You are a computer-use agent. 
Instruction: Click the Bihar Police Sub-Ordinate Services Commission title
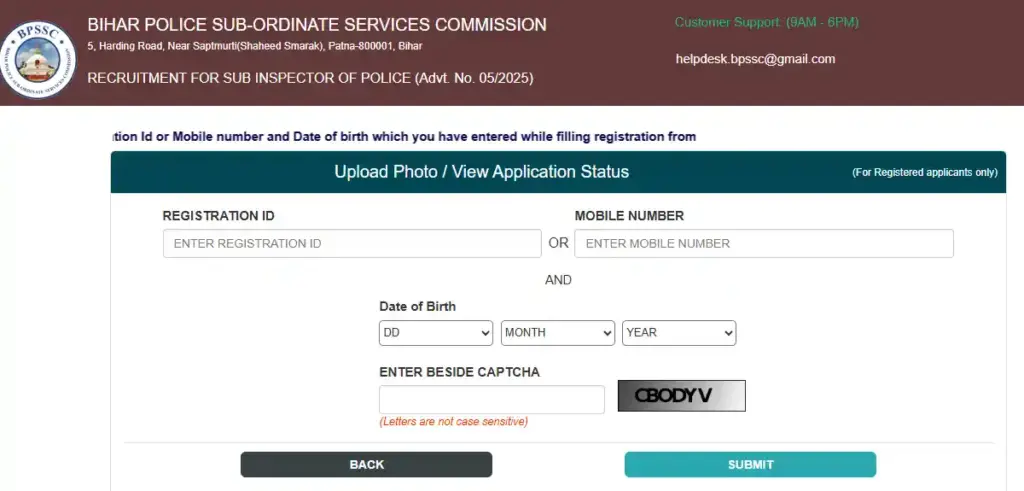[x=317, y=25]
